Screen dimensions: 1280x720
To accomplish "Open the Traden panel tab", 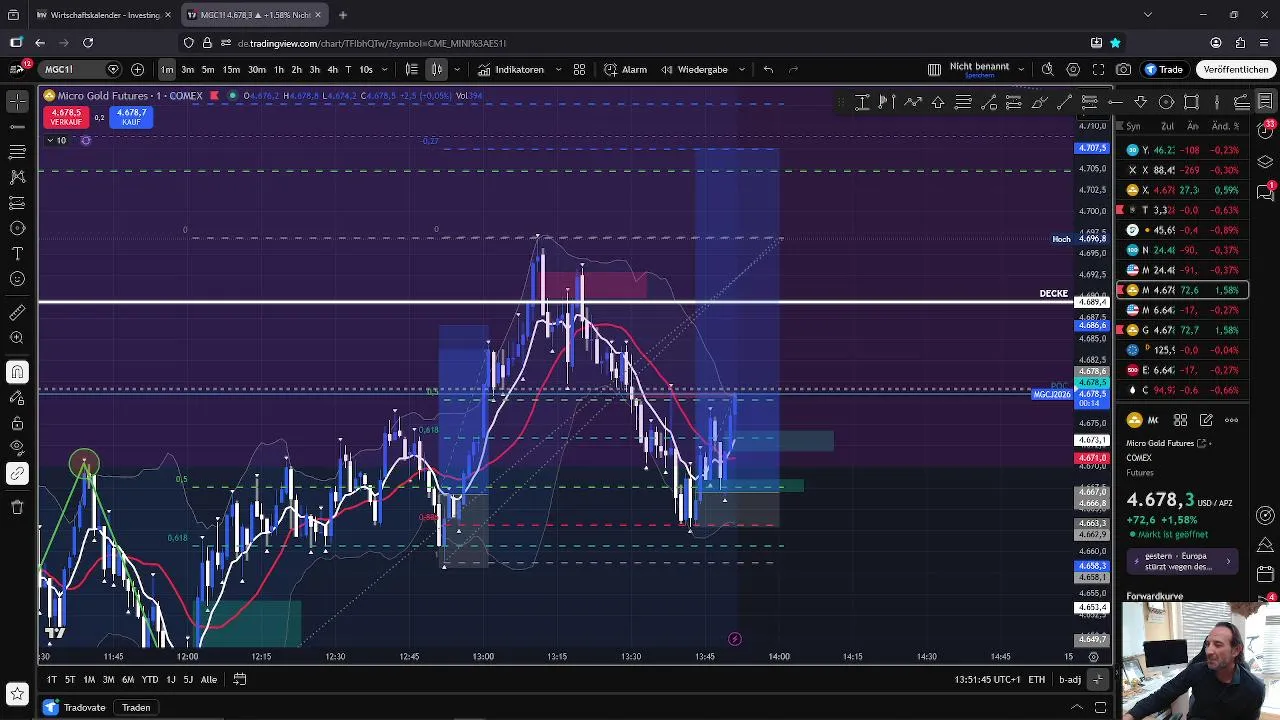I will [x=136, y=708].
